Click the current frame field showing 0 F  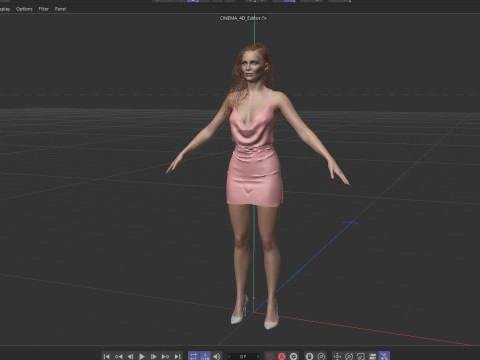243,356
